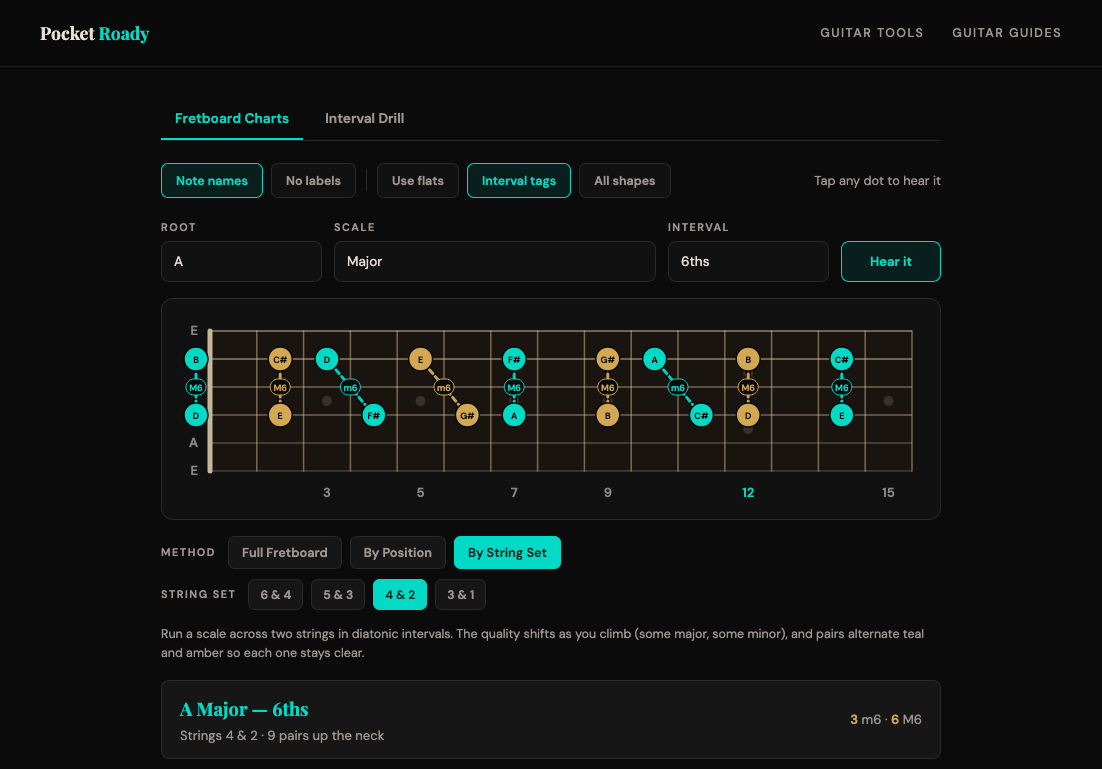1102x769 pixels.
Task: Tap the amber G# dot at fret 6
Action: click(x=467, y=415)
